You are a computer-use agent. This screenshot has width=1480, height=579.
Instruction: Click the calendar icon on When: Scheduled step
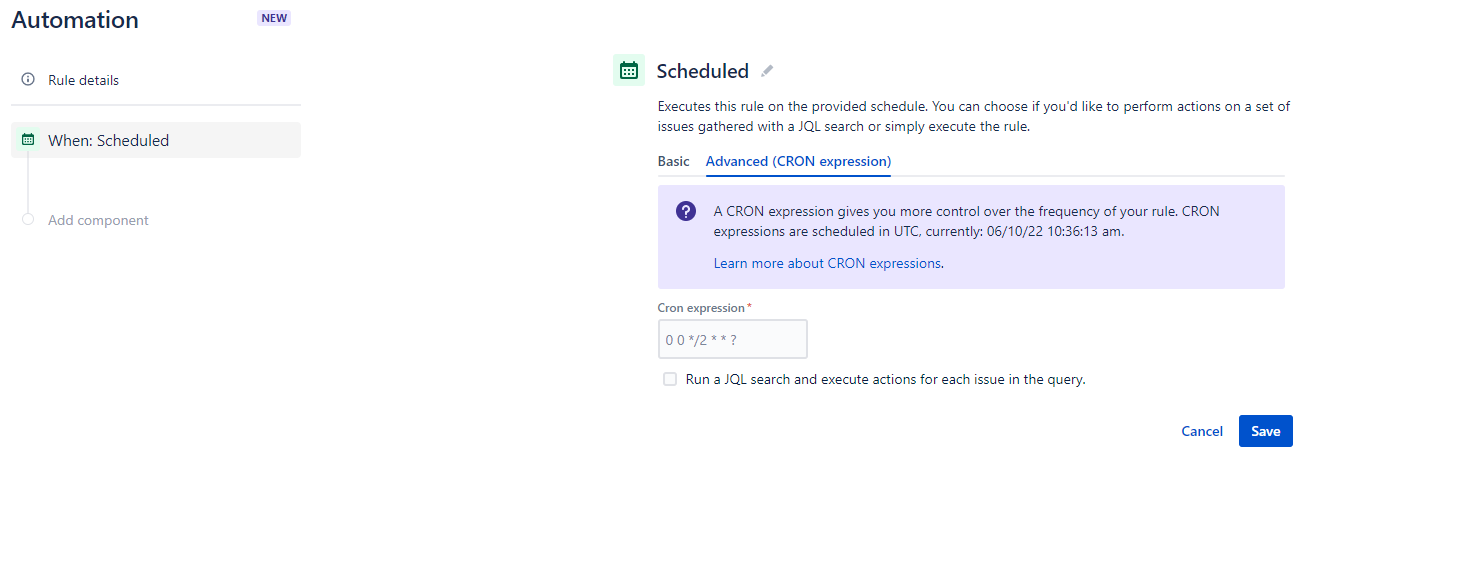pos(30,140)
